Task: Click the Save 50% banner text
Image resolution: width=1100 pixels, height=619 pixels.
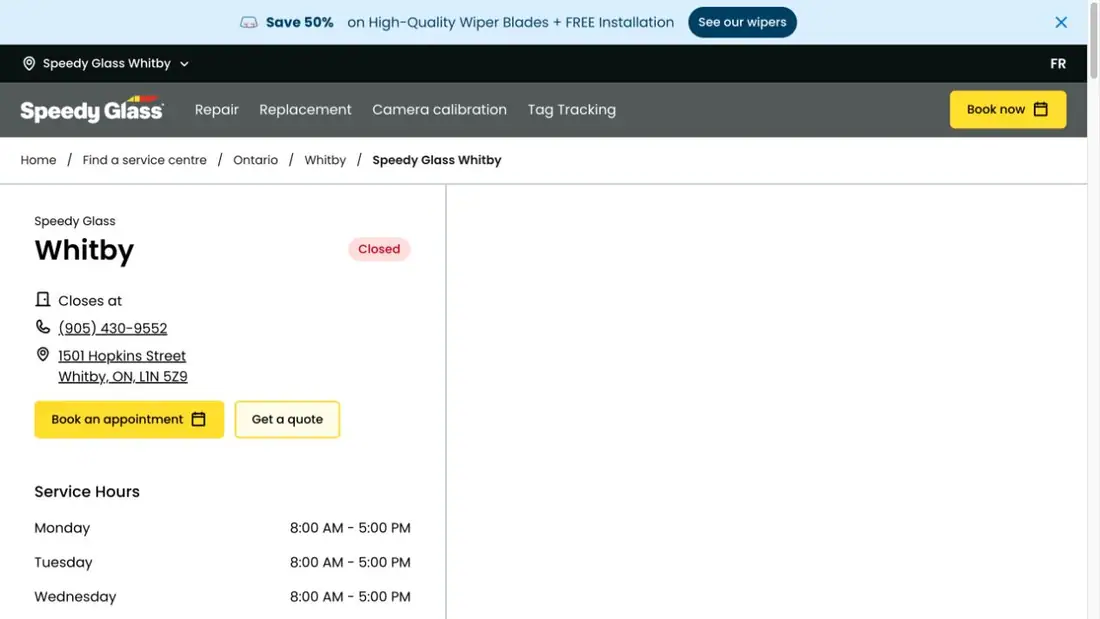Action: pos(300,22)
